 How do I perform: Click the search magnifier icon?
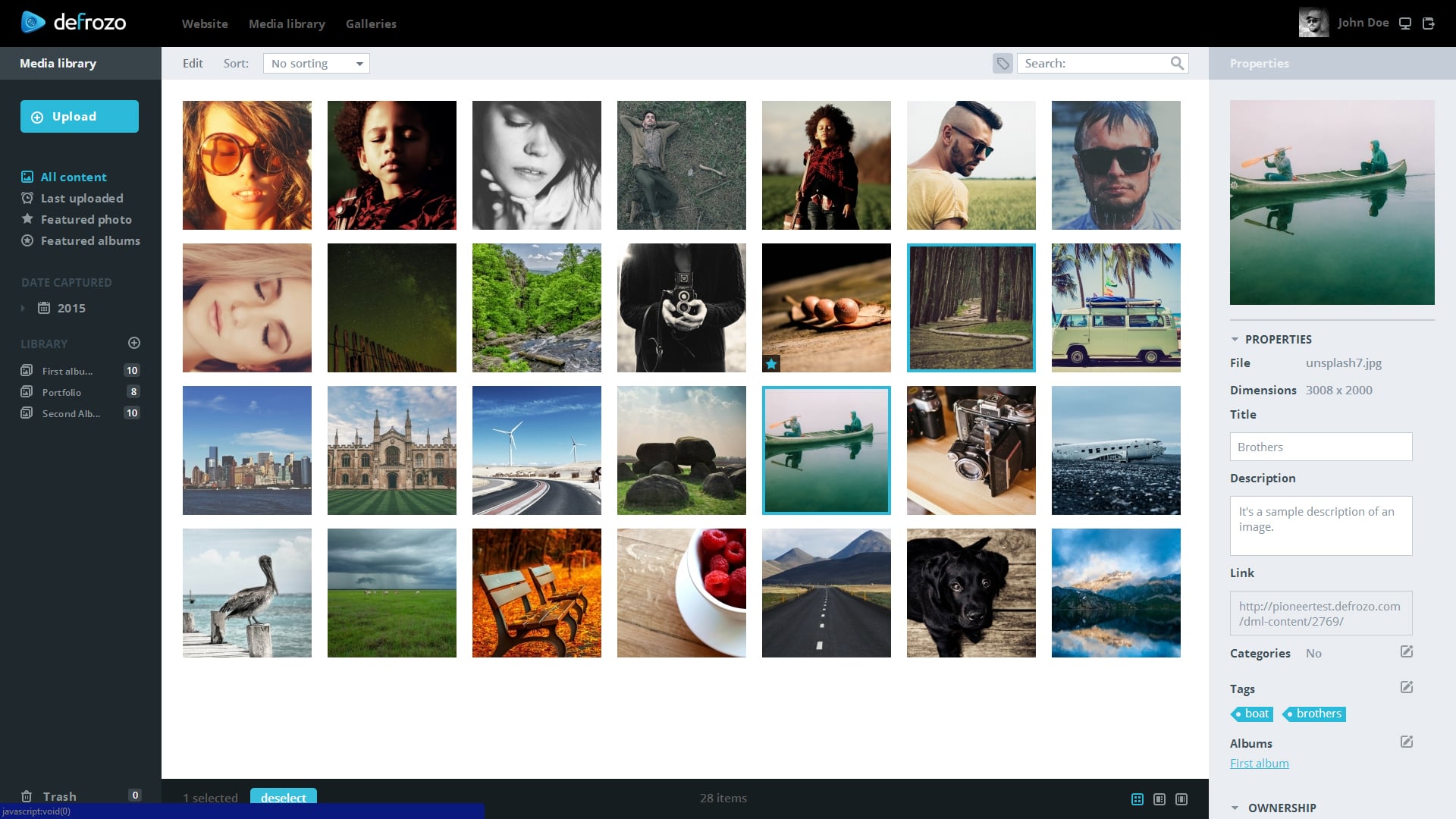(1177, 64)
